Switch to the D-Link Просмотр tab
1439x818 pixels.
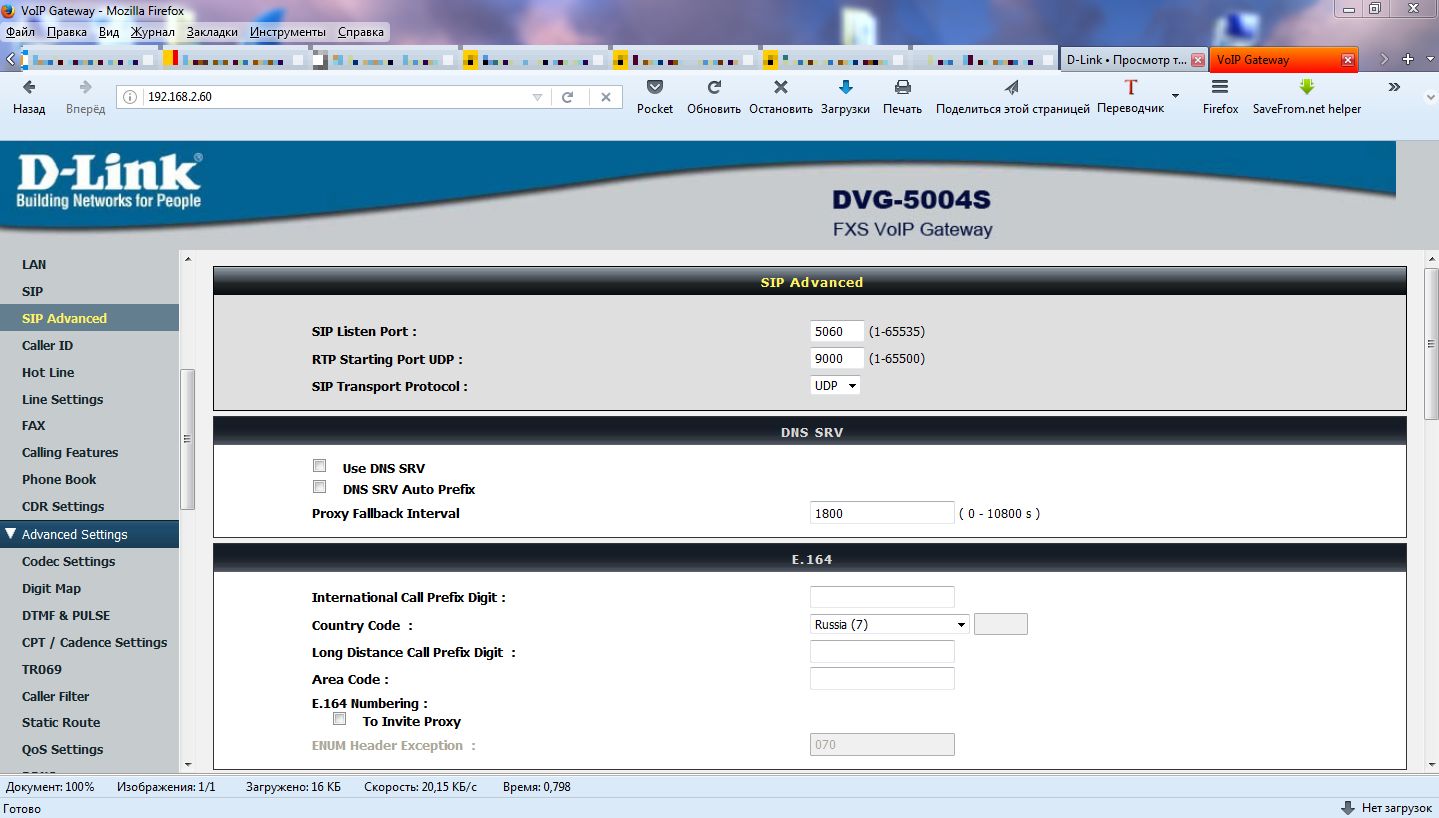[1126, 60]
